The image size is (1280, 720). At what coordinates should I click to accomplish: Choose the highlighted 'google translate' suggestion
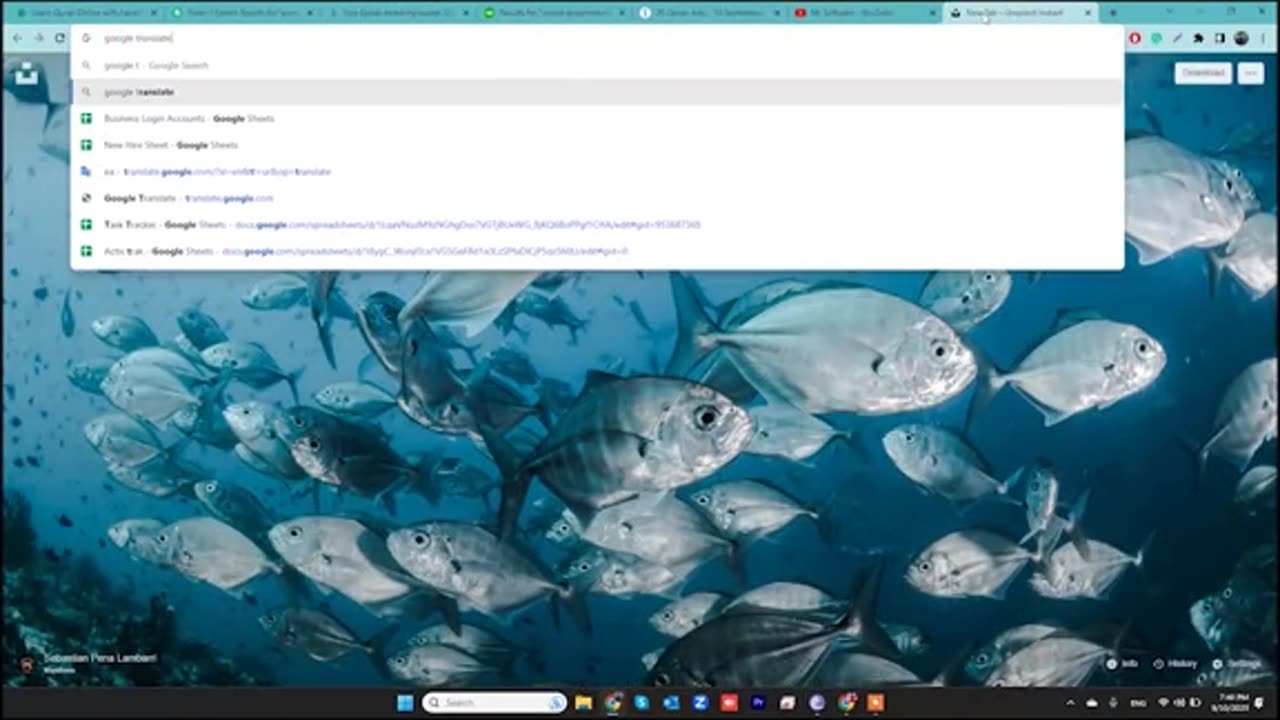597,92
